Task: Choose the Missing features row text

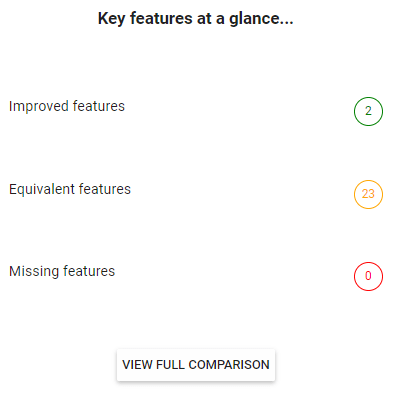Action: (x=62, y=271)
